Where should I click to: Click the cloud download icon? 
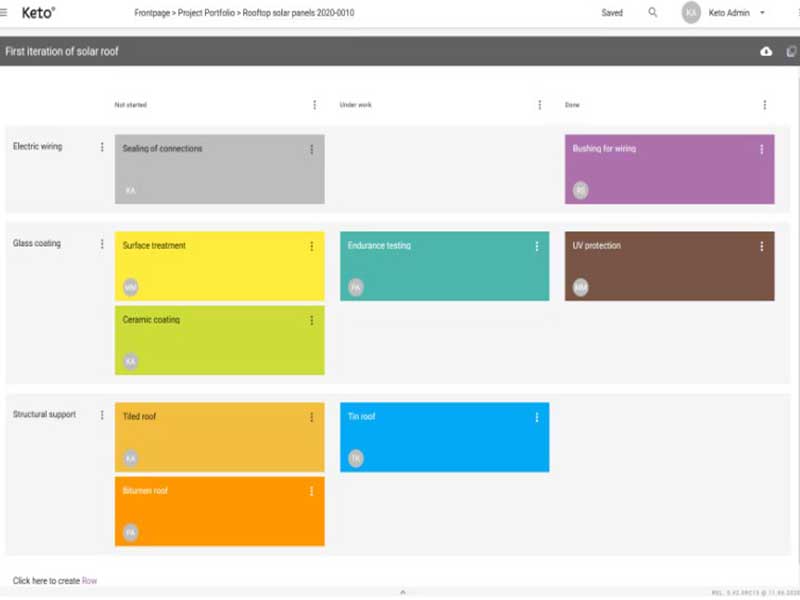tap(766, 51)
